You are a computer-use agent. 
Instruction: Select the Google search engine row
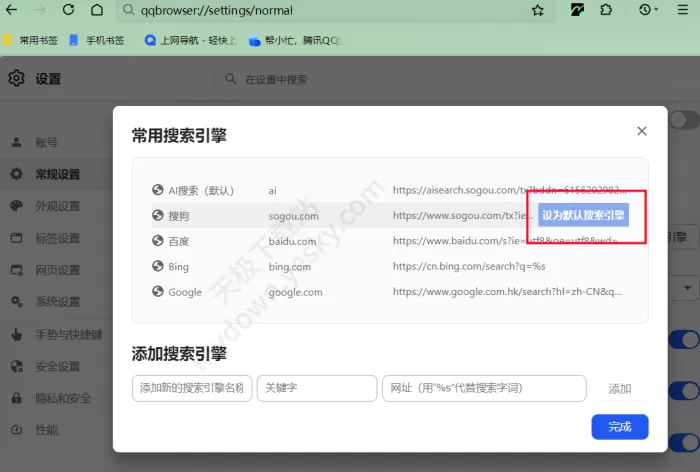click(x=389, y=292)
